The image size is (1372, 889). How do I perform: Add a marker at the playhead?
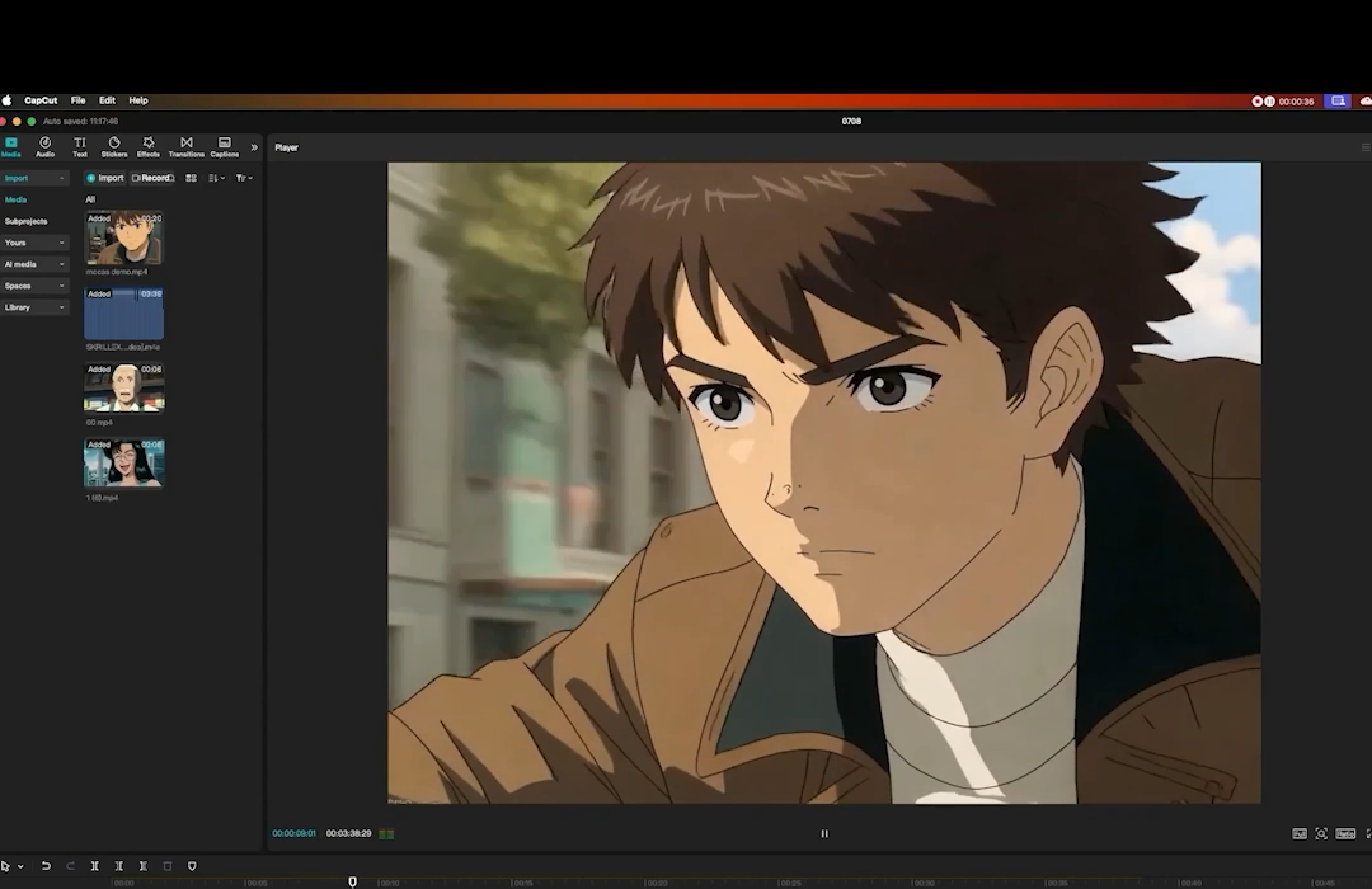pos(192,866)
